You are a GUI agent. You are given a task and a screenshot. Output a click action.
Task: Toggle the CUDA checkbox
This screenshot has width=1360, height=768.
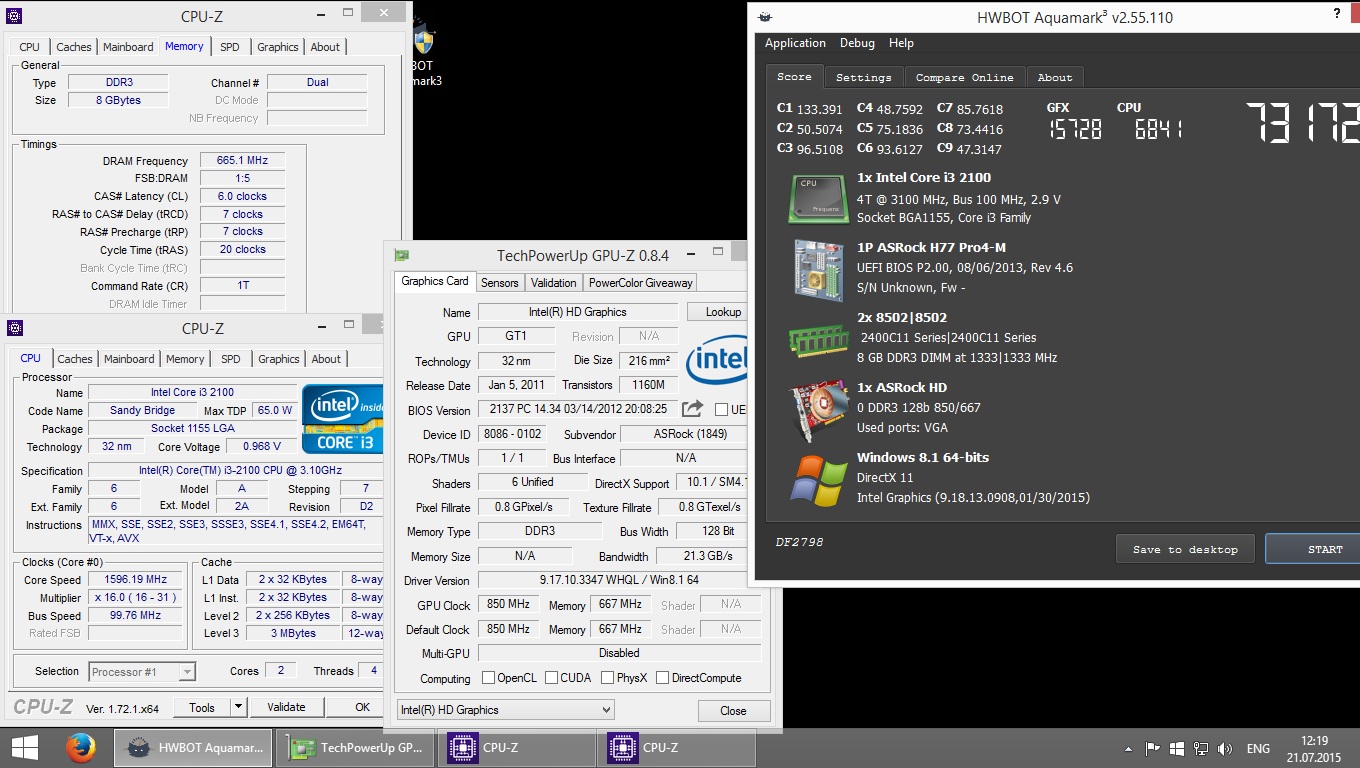tap(551, 677)
